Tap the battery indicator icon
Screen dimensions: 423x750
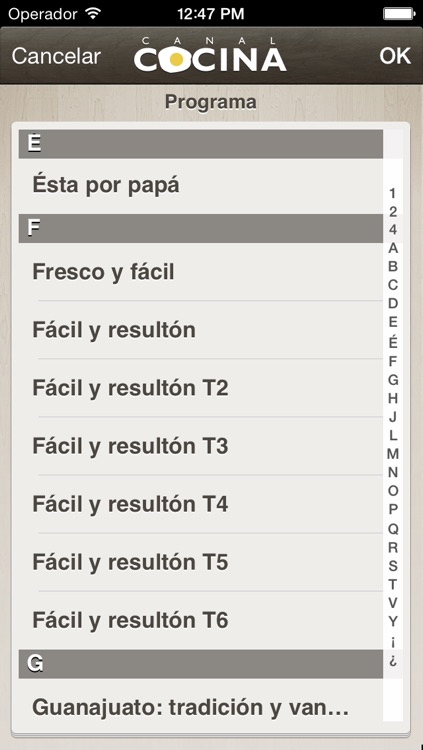[399, 13]
